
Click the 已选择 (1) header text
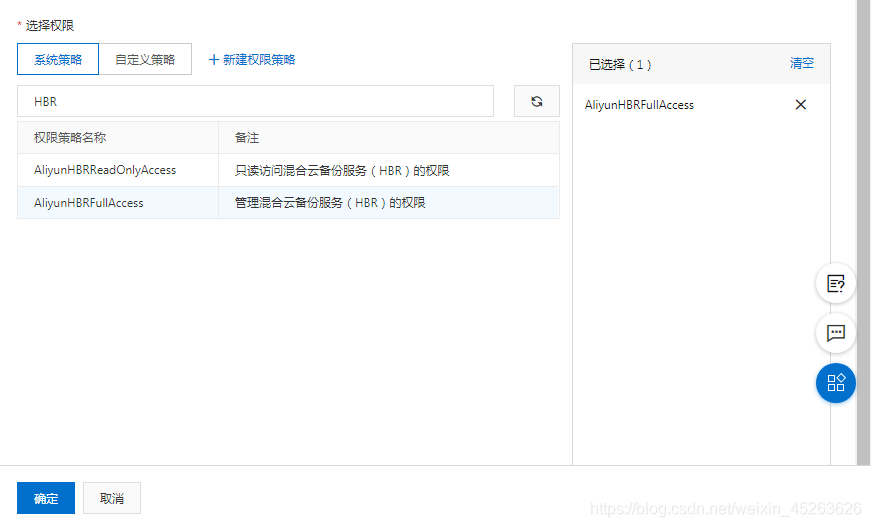pyautogui.click(x=620, y=64)
